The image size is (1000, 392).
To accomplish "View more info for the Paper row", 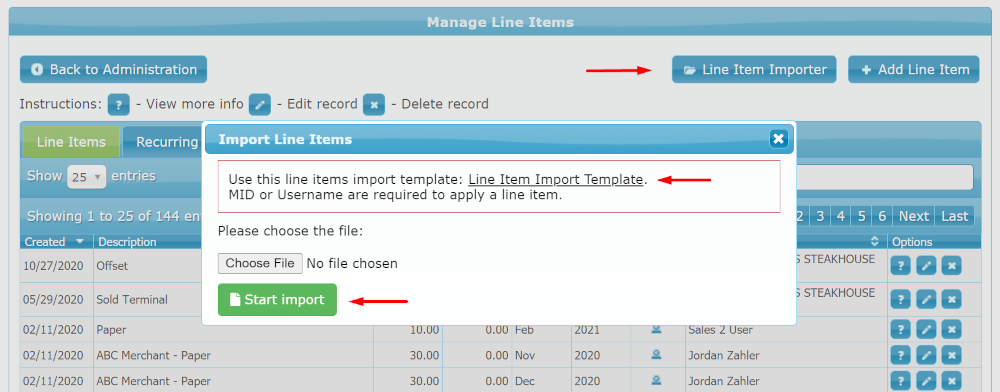I will click(899, 330).
